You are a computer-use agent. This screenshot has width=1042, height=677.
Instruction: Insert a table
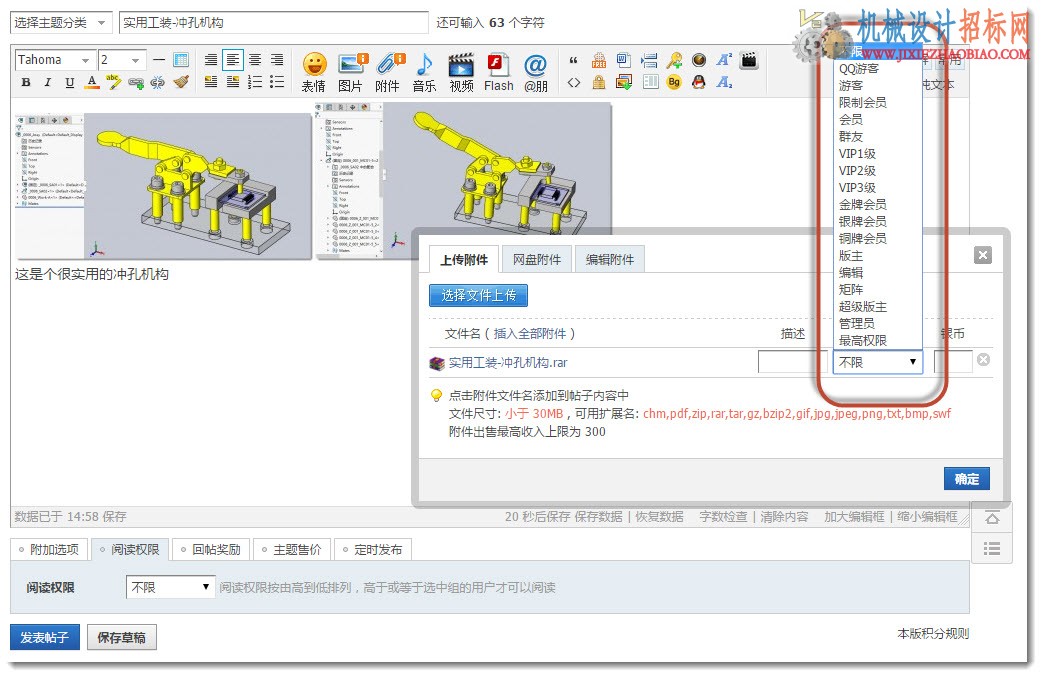(181, 60)
